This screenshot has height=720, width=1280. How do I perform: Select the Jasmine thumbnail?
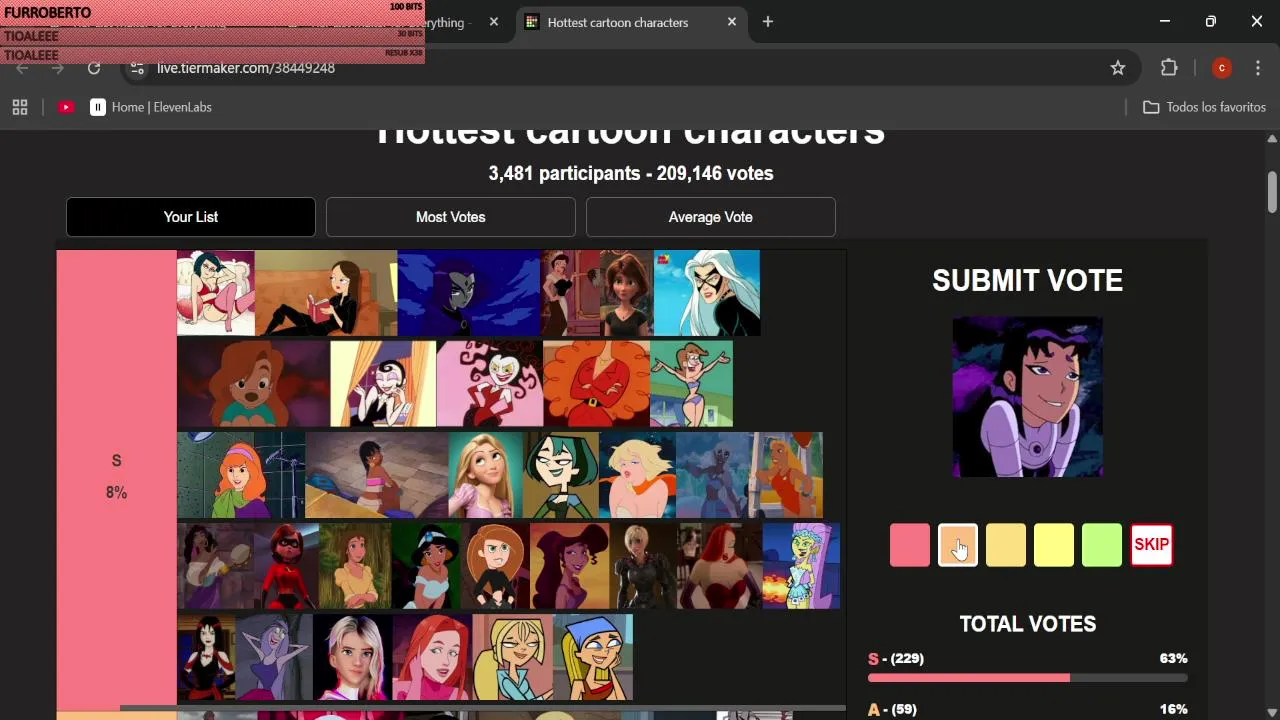click(x=426, y=566)
